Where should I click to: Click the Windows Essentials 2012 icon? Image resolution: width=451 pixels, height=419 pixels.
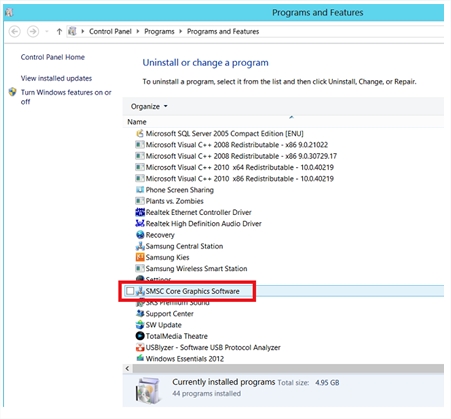140,358
